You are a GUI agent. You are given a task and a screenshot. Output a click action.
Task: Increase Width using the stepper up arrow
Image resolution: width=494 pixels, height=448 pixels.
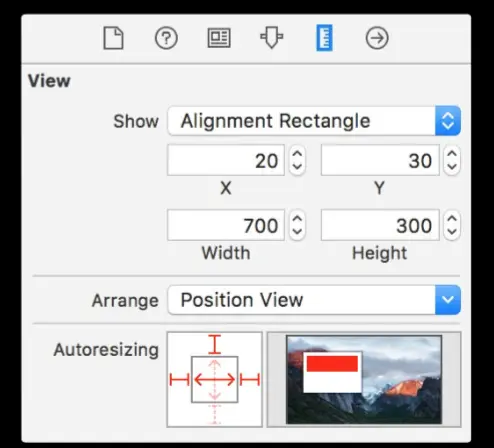tap(297, 219)
